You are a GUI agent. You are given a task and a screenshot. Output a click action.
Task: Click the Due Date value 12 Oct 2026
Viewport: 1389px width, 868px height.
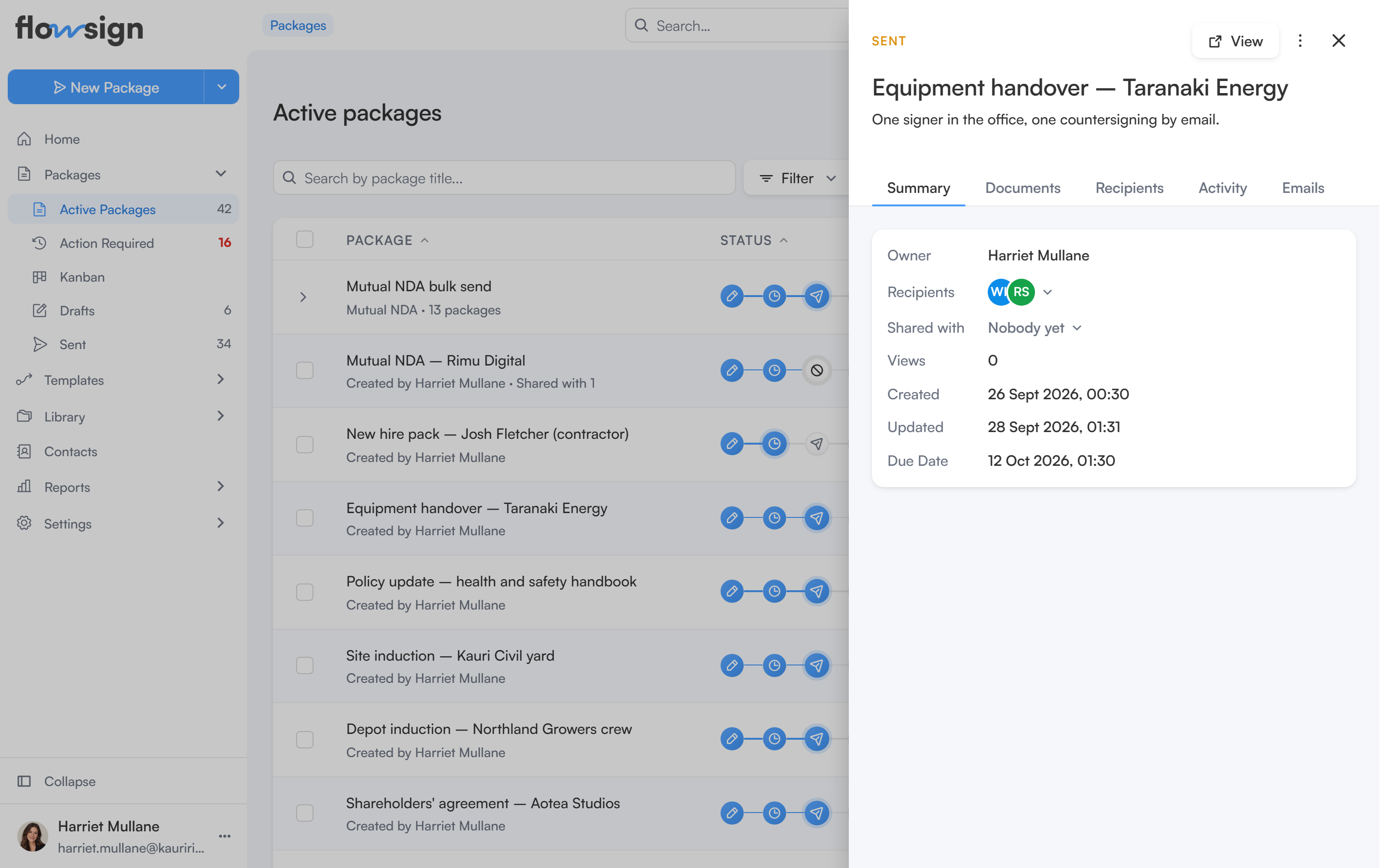coord(1051,461)
